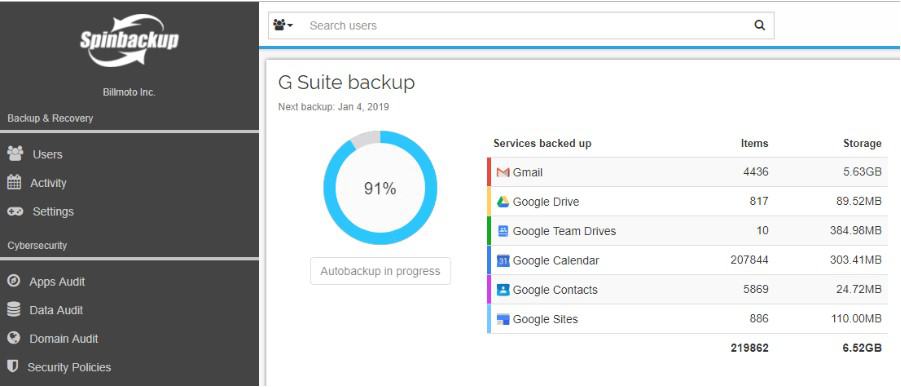Click Google Drive storage 89.52MB
Viewport: 901px width, 387px height.
tap(858, 201)
